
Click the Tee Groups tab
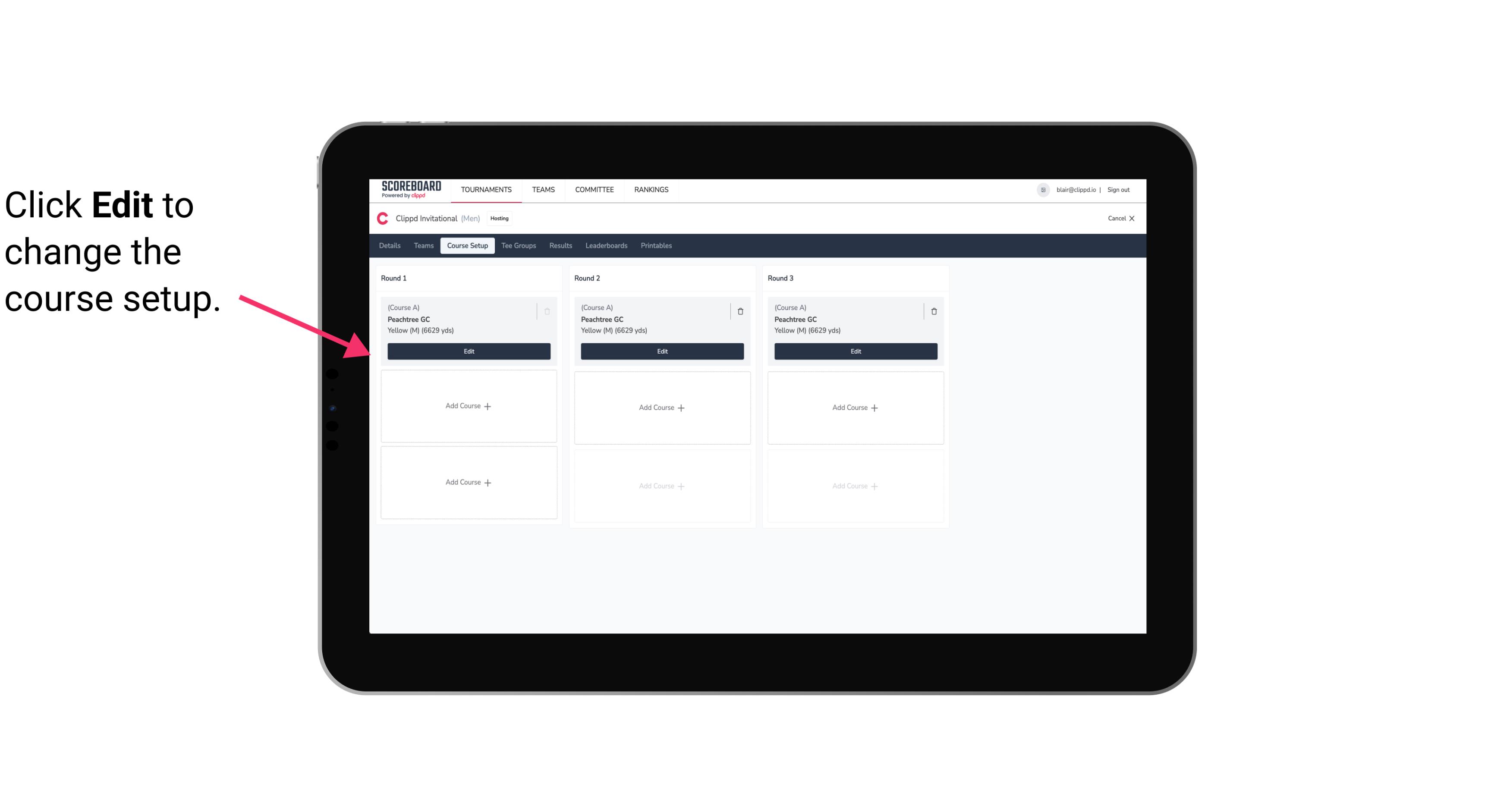pyautogui.click(x=518, y=246)
